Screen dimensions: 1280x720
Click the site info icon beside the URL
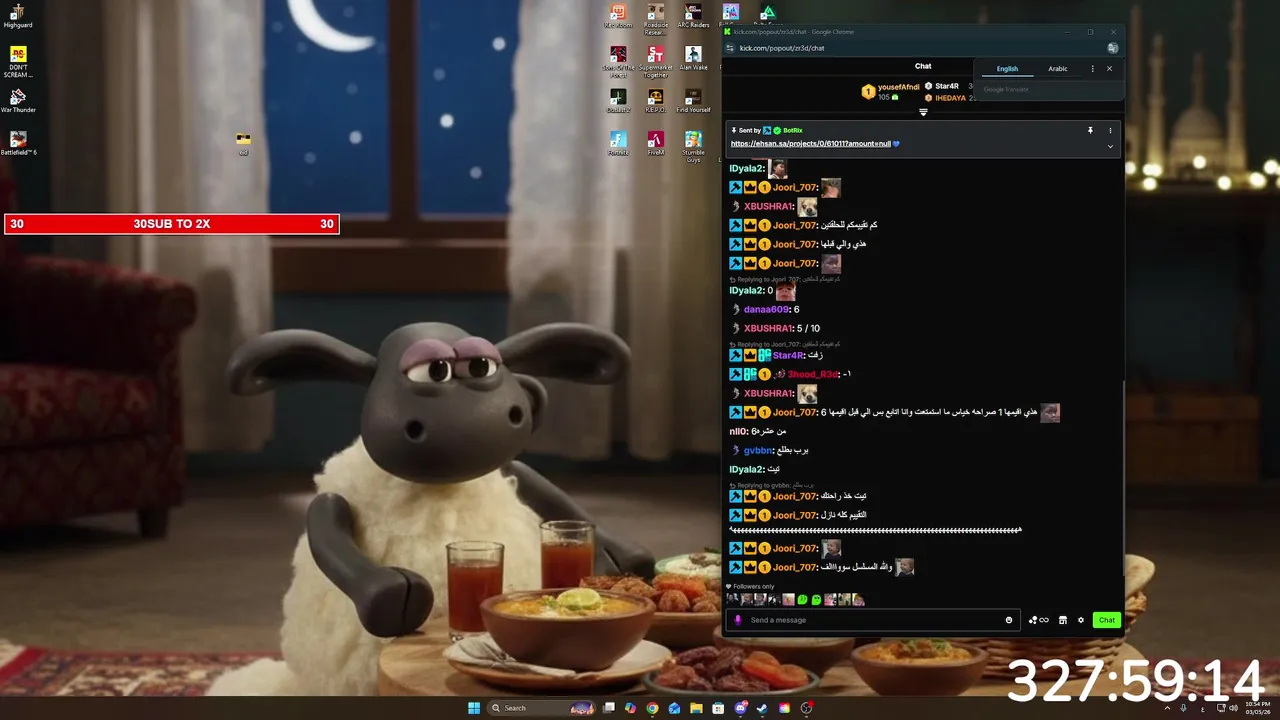(x=730, y=48)
